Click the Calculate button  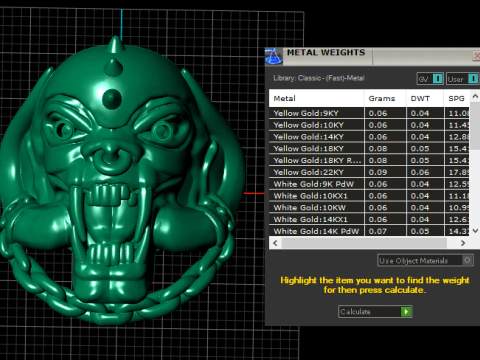(375, 311)
